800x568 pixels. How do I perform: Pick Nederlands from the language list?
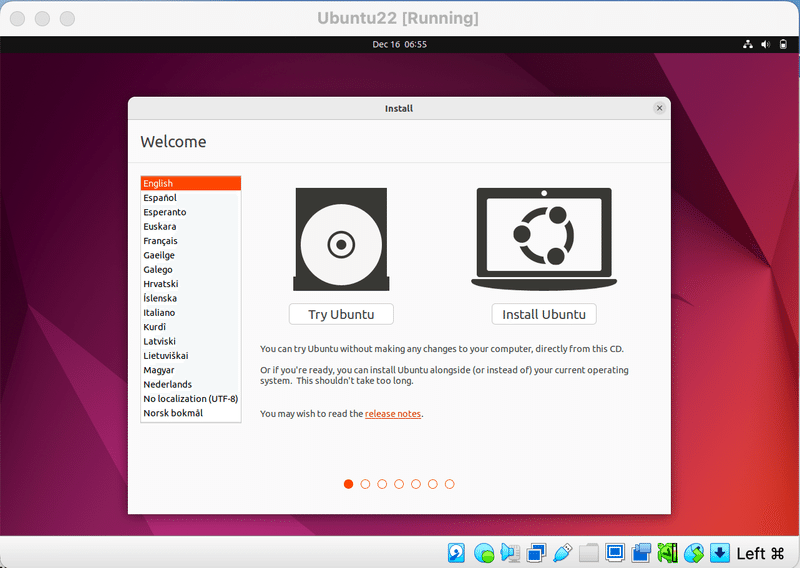click(191, 384)
